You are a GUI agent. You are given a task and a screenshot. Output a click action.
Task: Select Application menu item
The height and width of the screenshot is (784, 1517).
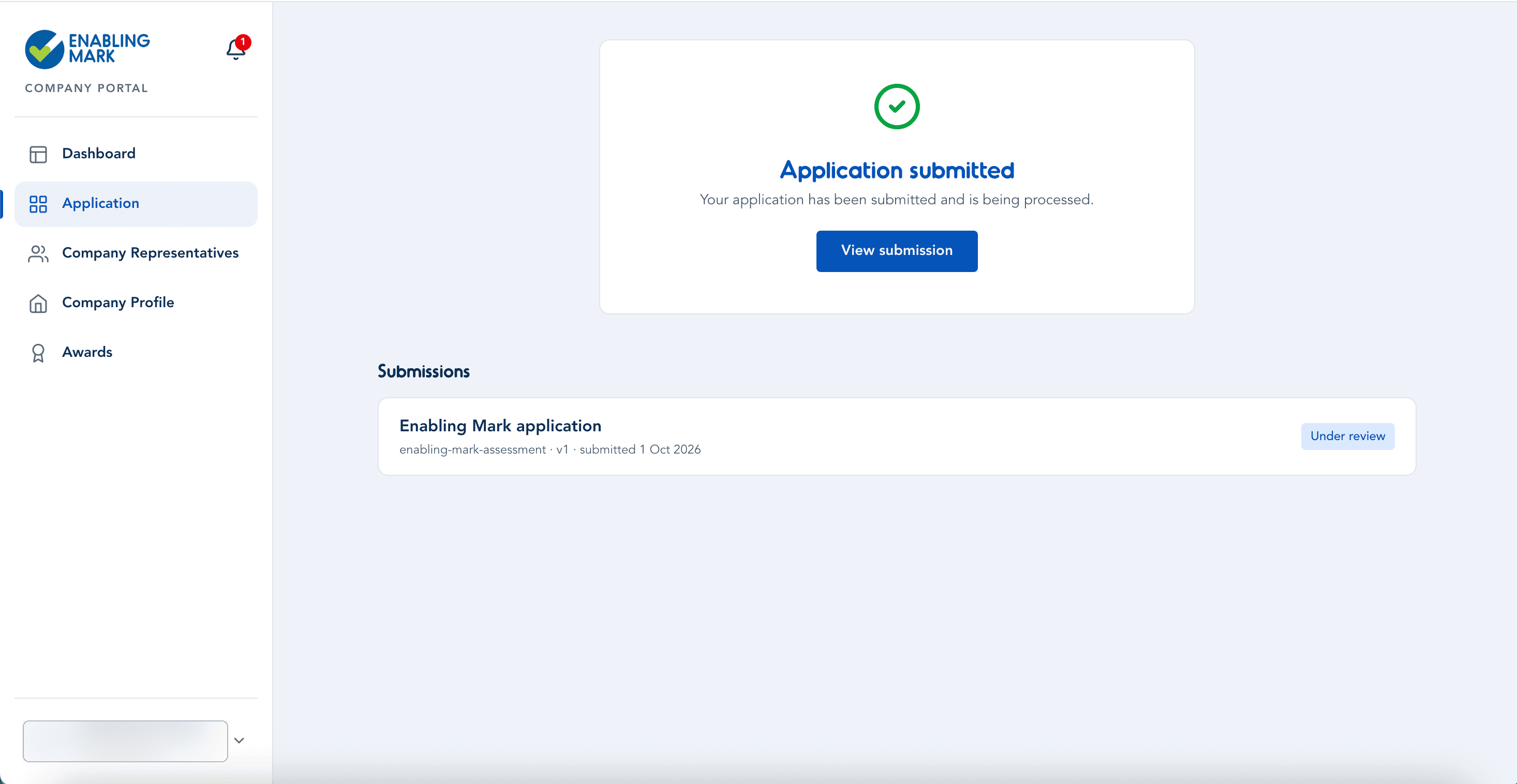136,204
